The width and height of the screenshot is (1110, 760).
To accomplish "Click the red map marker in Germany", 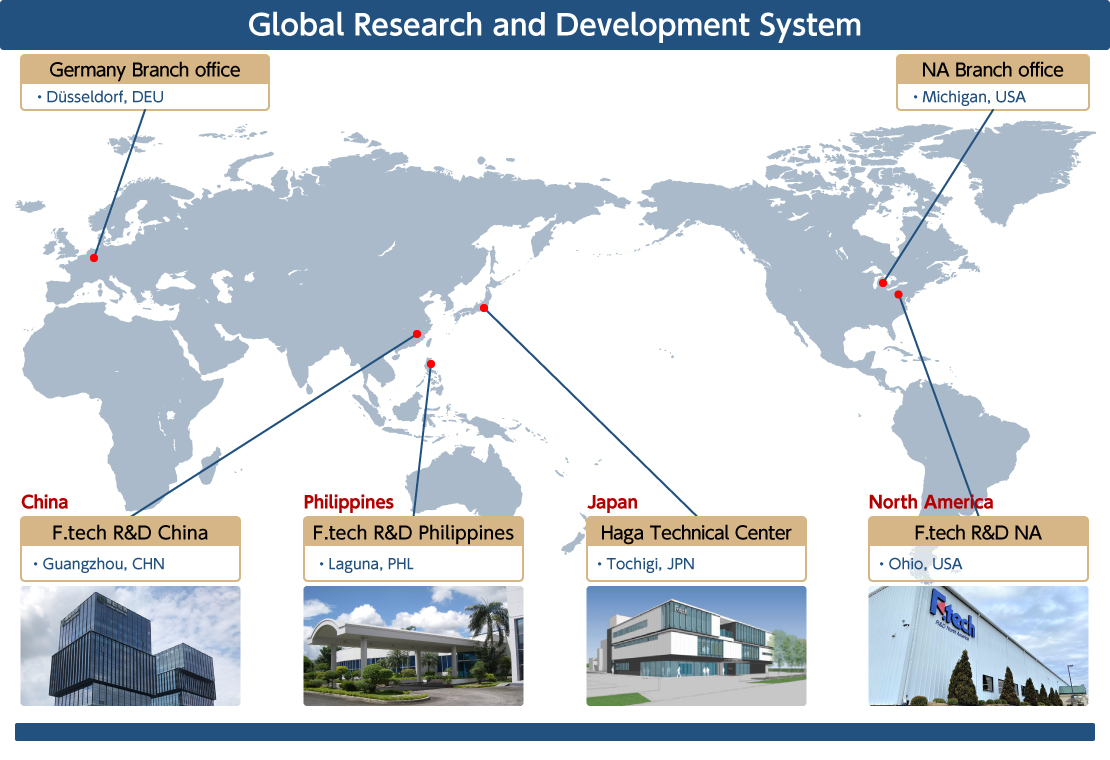I will (93, 258).
